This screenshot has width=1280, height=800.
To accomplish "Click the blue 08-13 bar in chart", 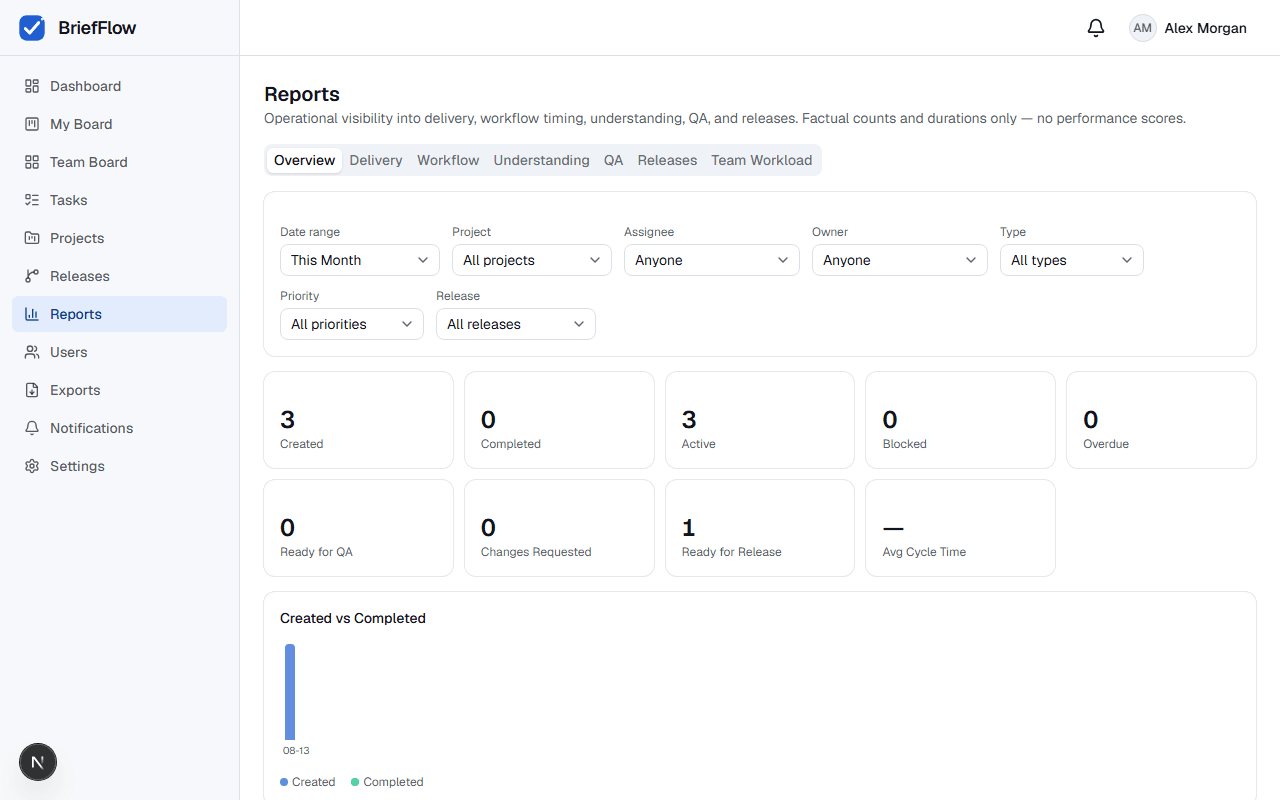I will [290, 692].
